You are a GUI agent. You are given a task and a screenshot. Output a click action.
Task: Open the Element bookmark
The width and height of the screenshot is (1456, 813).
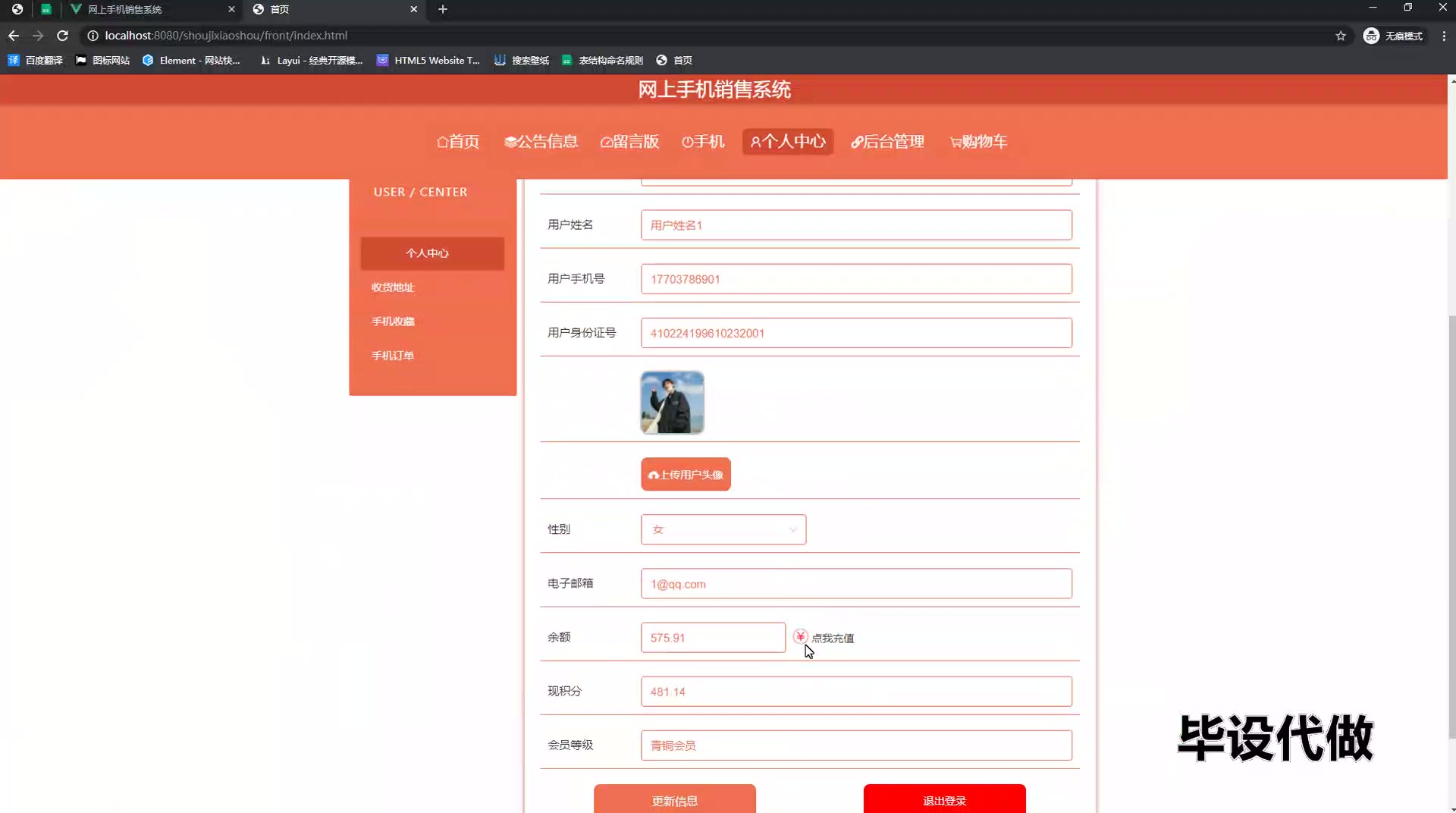coord(191,60)
